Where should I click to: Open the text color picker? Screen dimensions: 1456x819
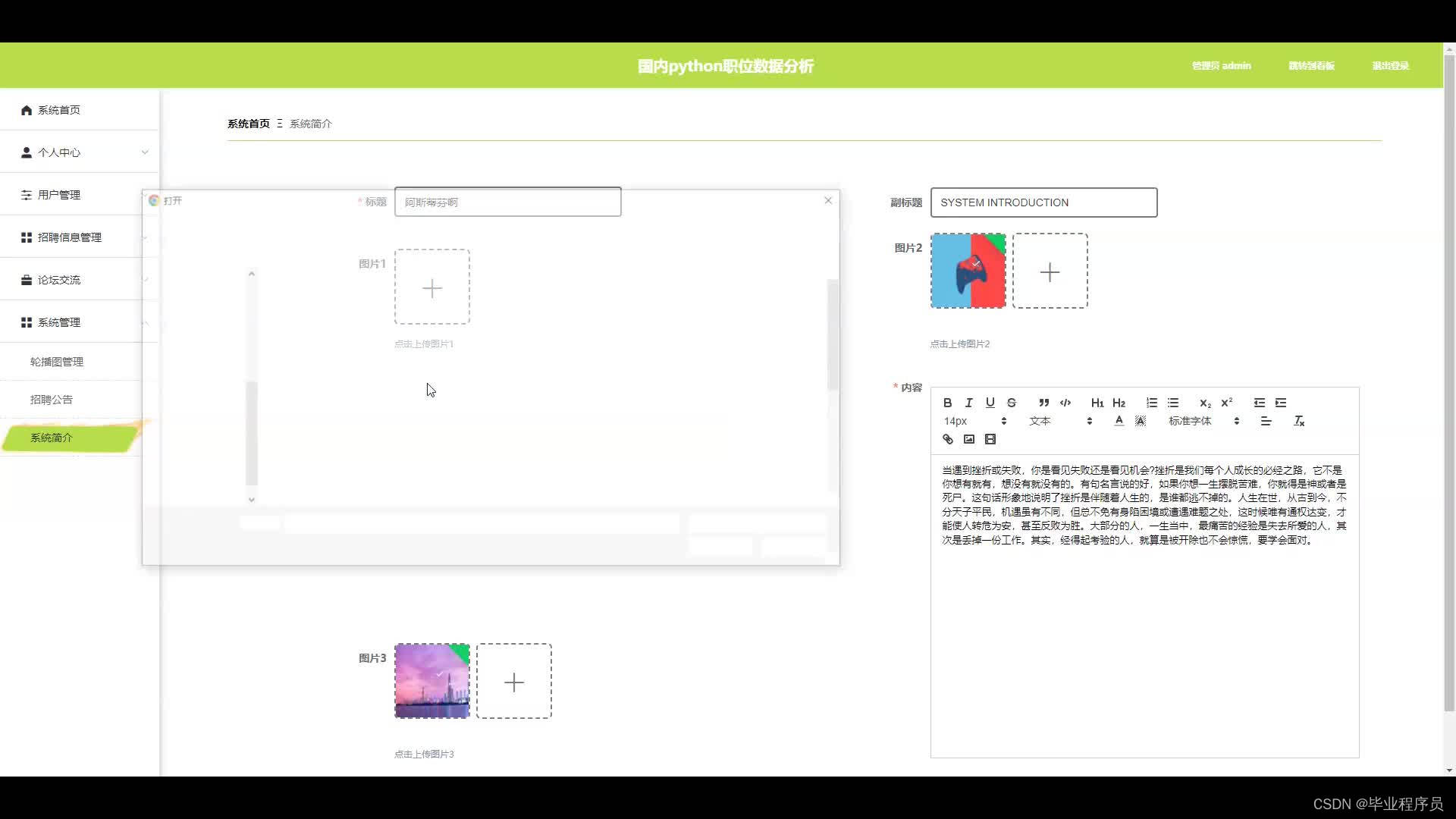click(1119, 421)
